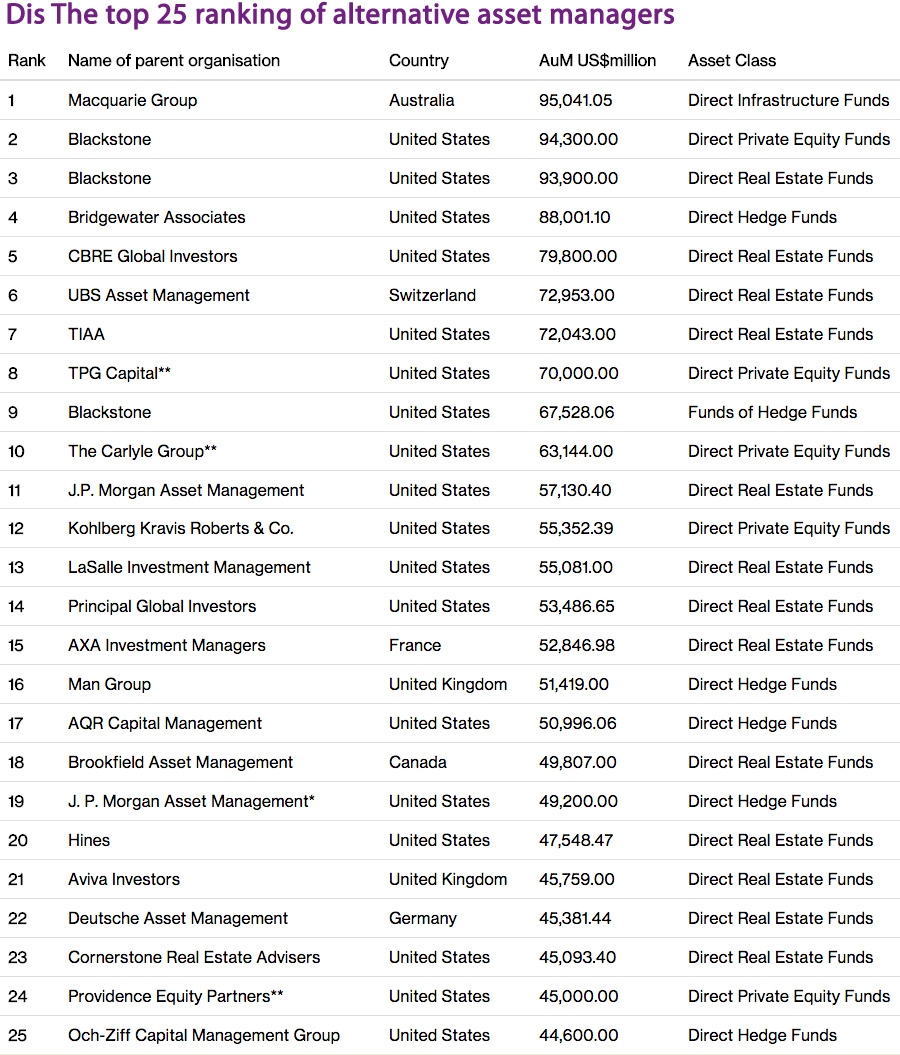Select the 'Name of parent organisation' column header
The image size is (900, 1055).
[174, 61]
